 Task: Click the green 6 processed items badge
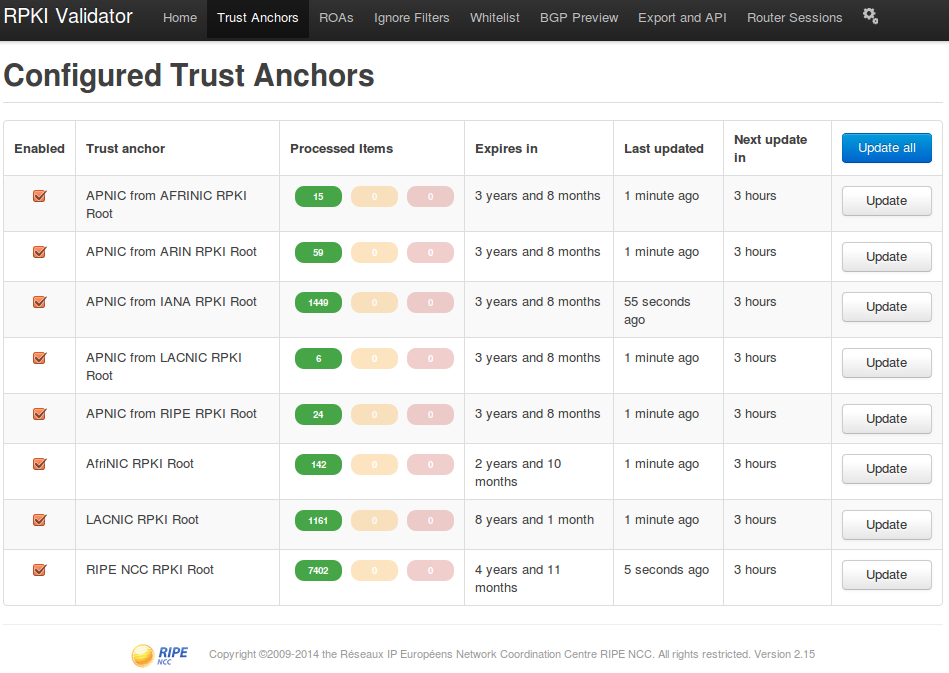[x=318, y=358]
